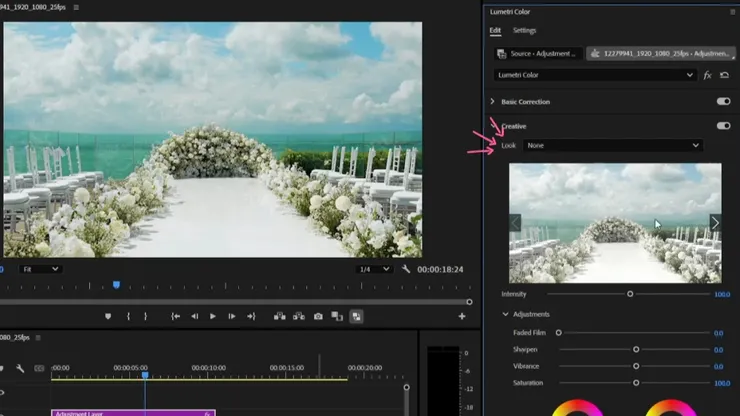Image resolution: width=740 pixels, height=416 pixels.
Task: Click the fx bypass icon in Lumetri
Action: click(707, 75)
